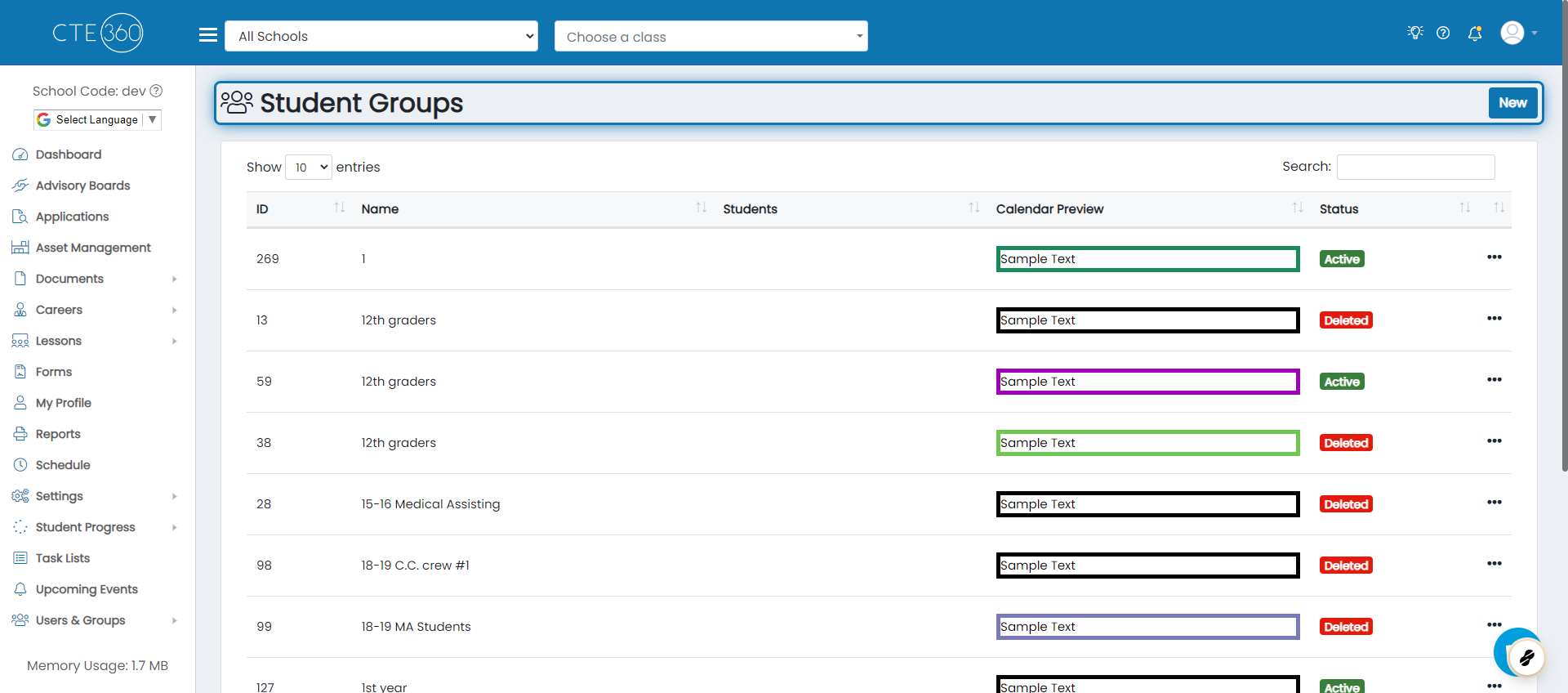This screenshot has width=1568, height=693.
Task: Click the Task Lists icon
Action: coord(20,558)
